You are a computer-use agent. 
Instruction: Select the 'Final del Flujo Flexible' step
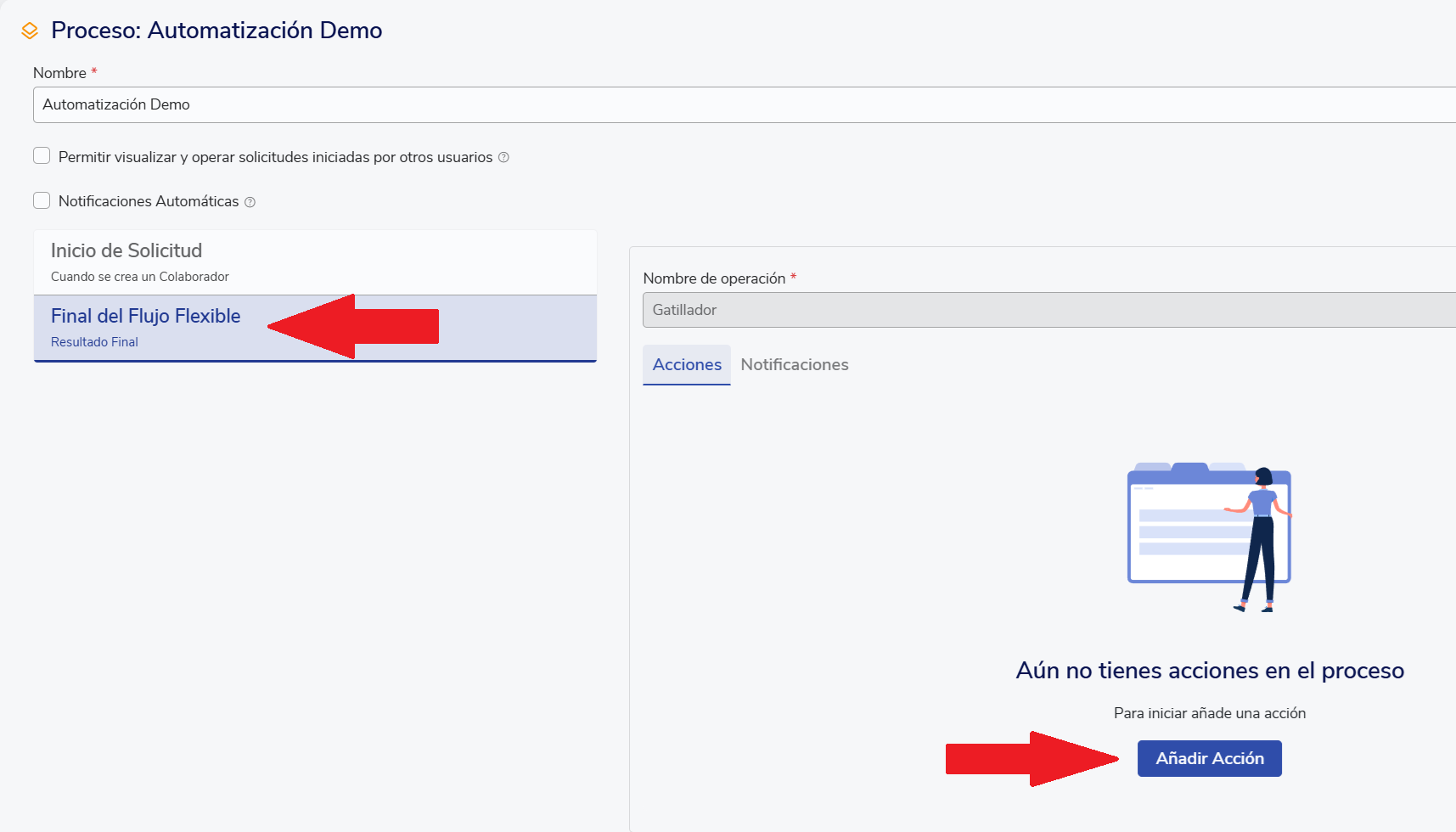click(146, 317)
